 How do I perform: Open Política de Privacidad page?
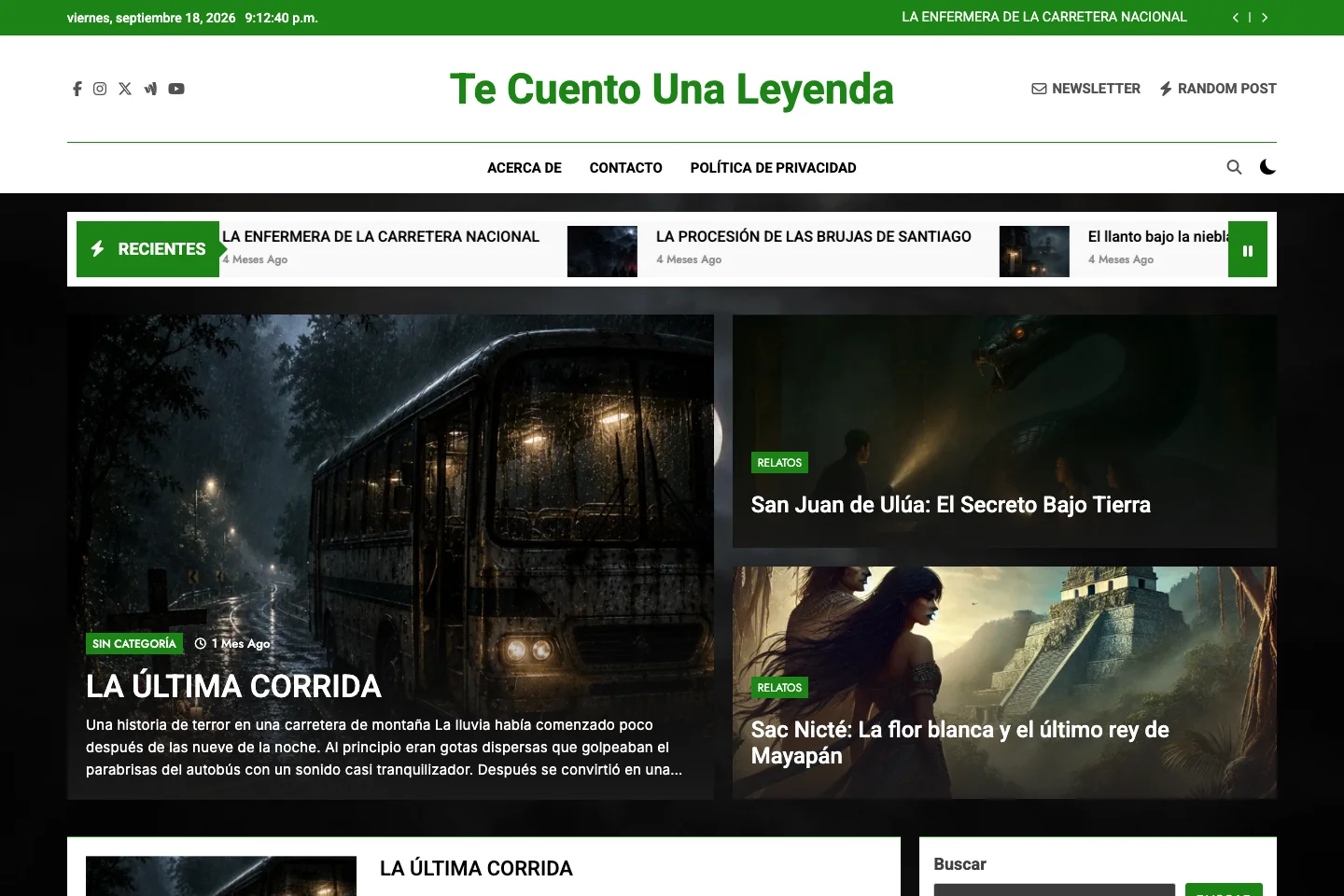tap(774, 168)
